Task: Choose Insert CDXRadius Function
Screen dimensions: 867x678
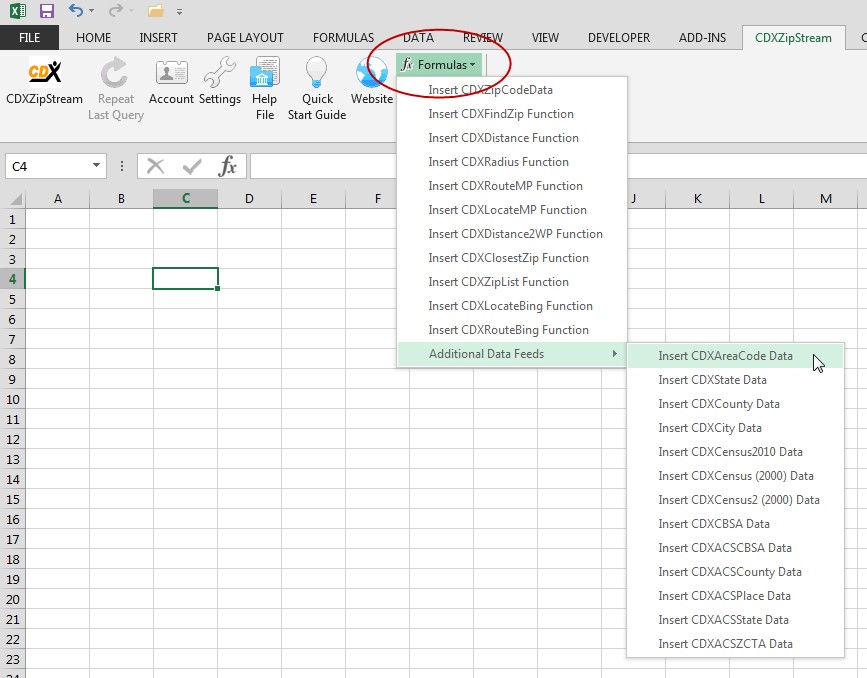Action: [x=512, y=161]
